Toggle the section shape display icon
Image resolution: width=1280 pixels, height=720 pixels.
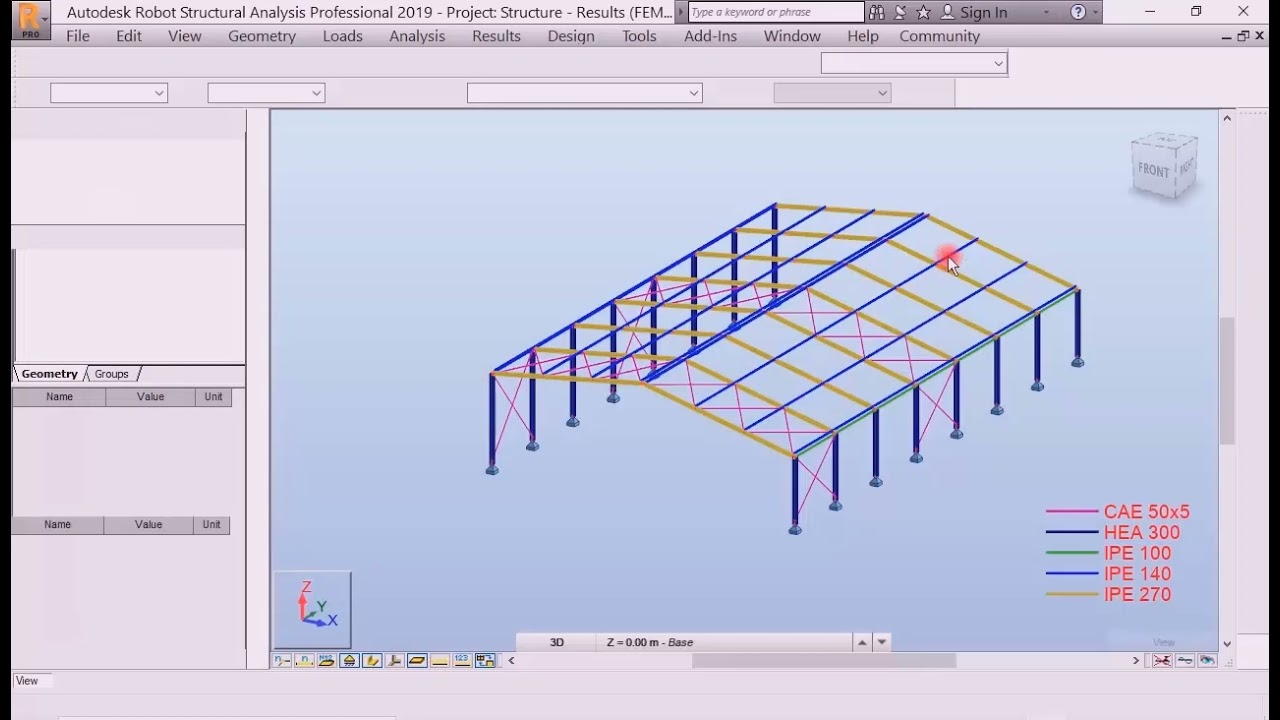coord(417,660)
